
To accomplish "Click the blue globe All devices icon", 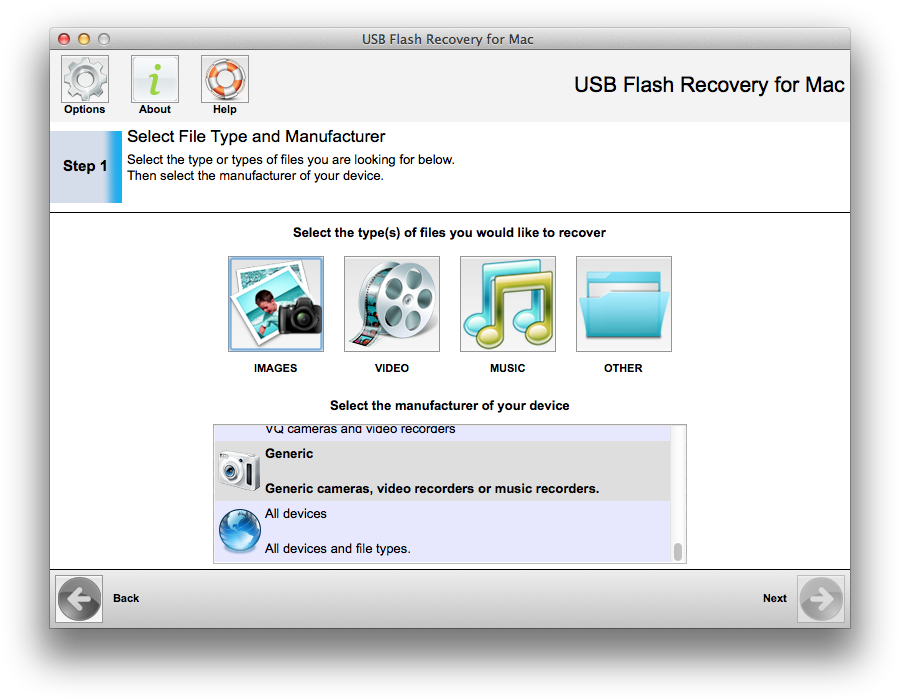I will click(240, 530).
